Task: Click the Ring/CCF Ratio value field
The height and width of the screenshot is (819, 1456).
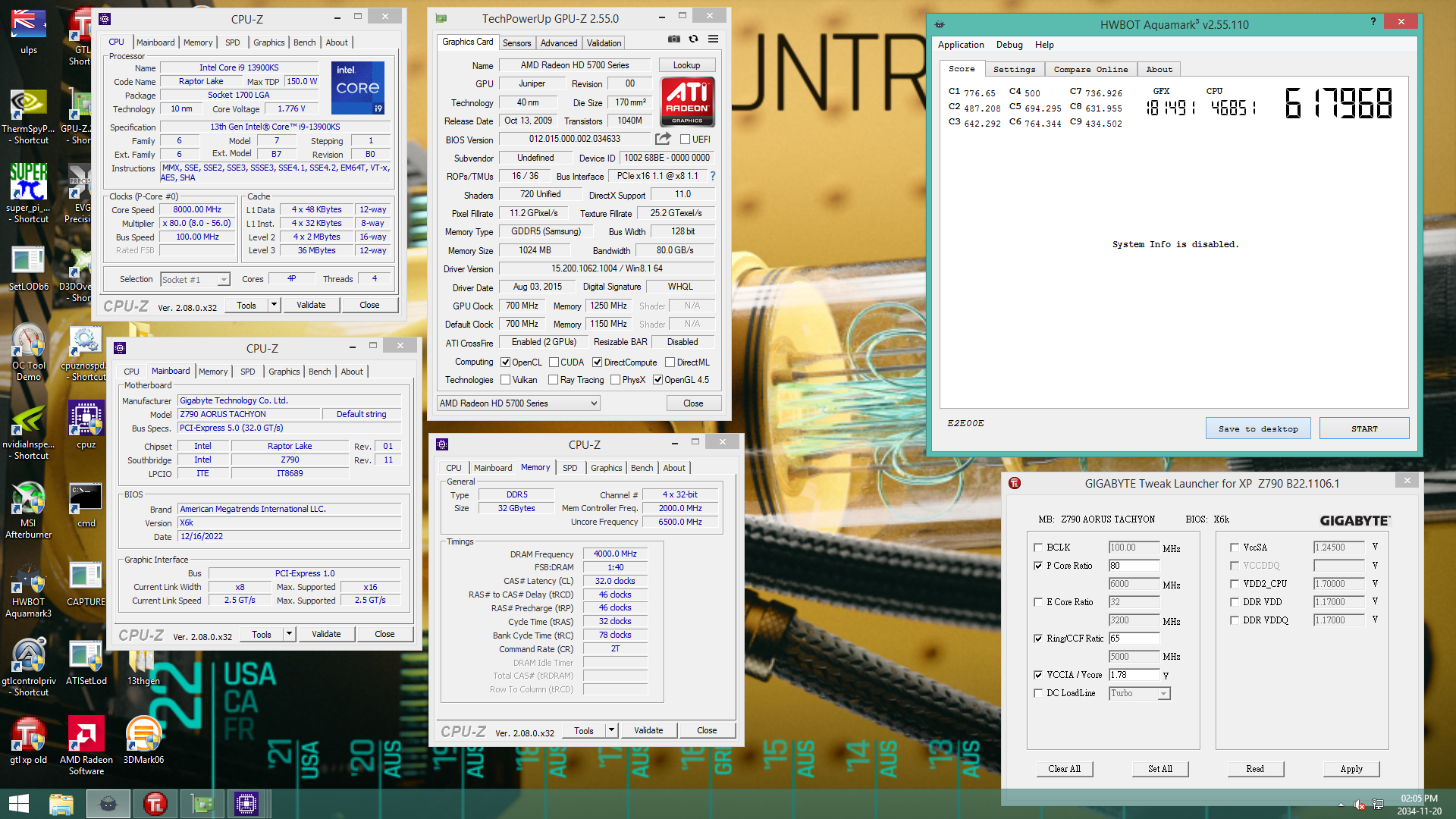Action: pyautogui.click(x=1134, y=639)
